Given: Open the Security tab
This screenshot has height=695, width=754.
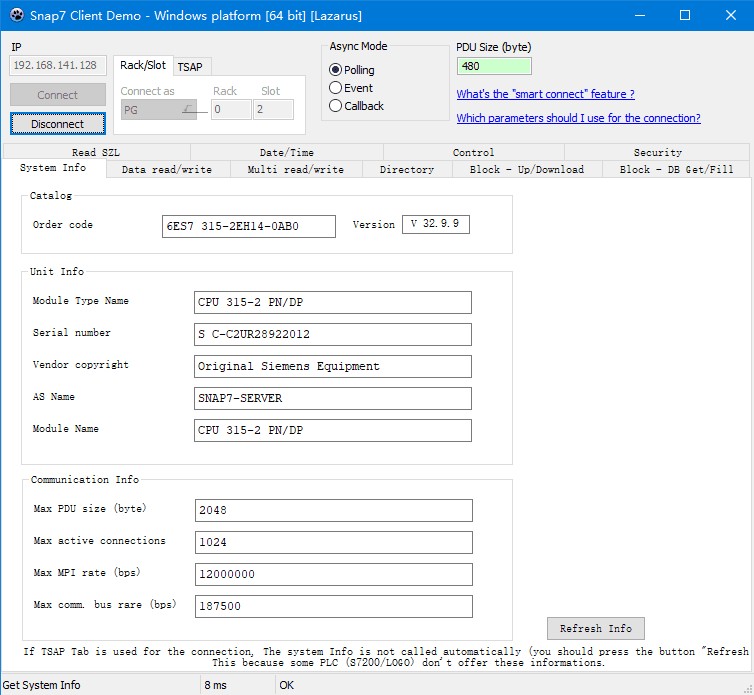Looking at the screenshot, I should click(x=657, y=153).
